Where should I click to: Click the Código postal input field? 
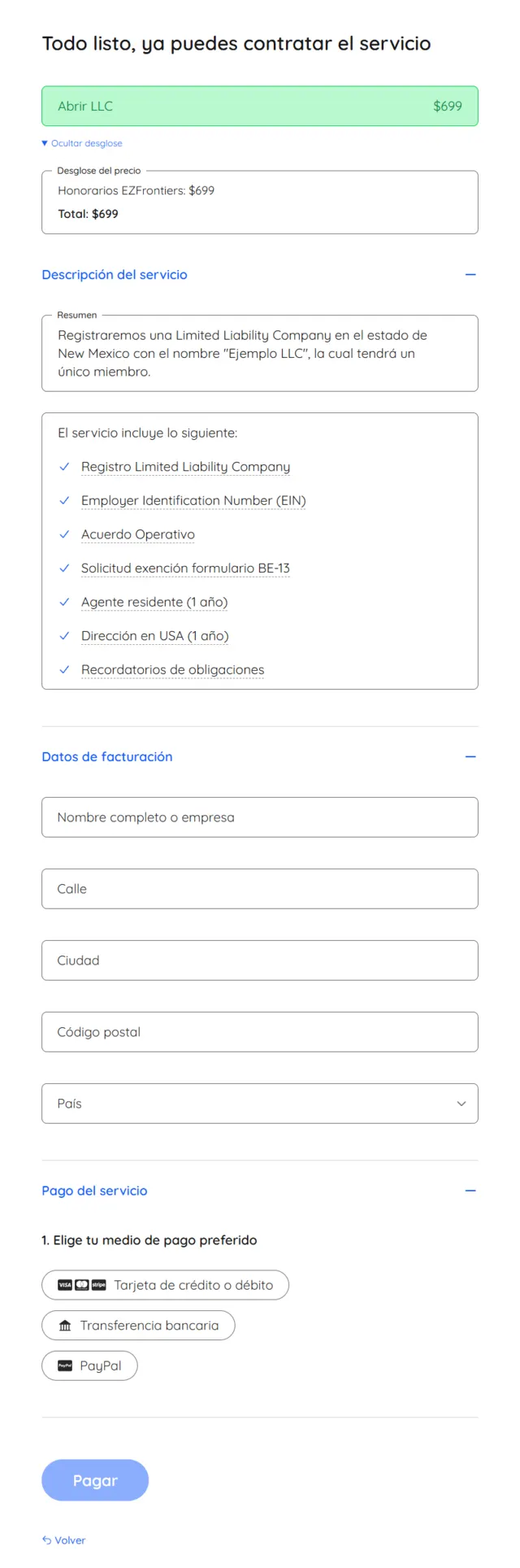(x=260, y=1031)
